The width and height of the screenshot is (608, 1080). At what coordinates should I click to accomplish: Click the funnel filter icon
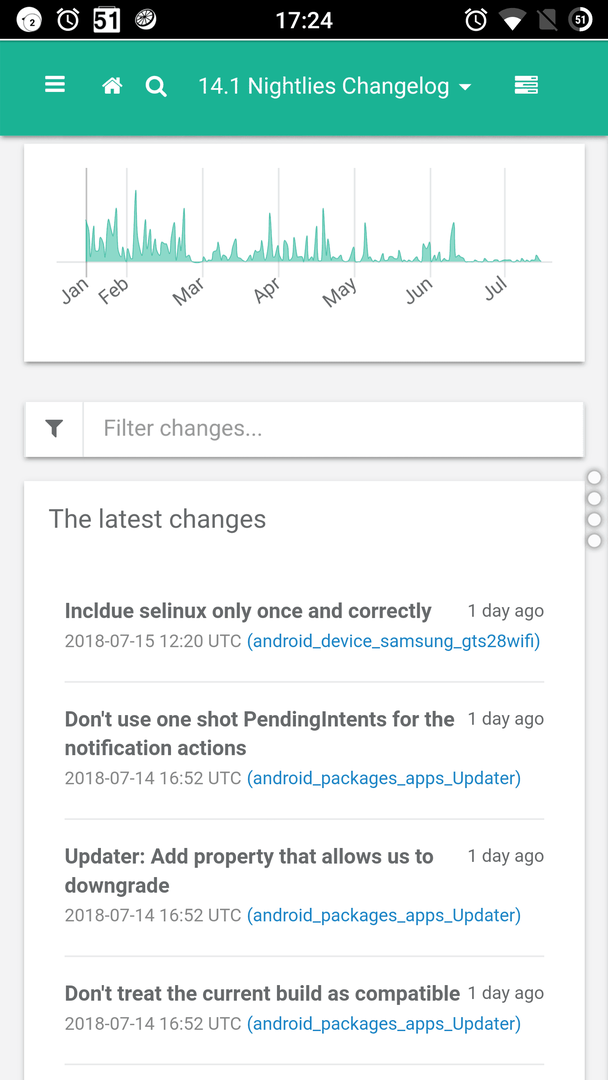click(54, 429)
